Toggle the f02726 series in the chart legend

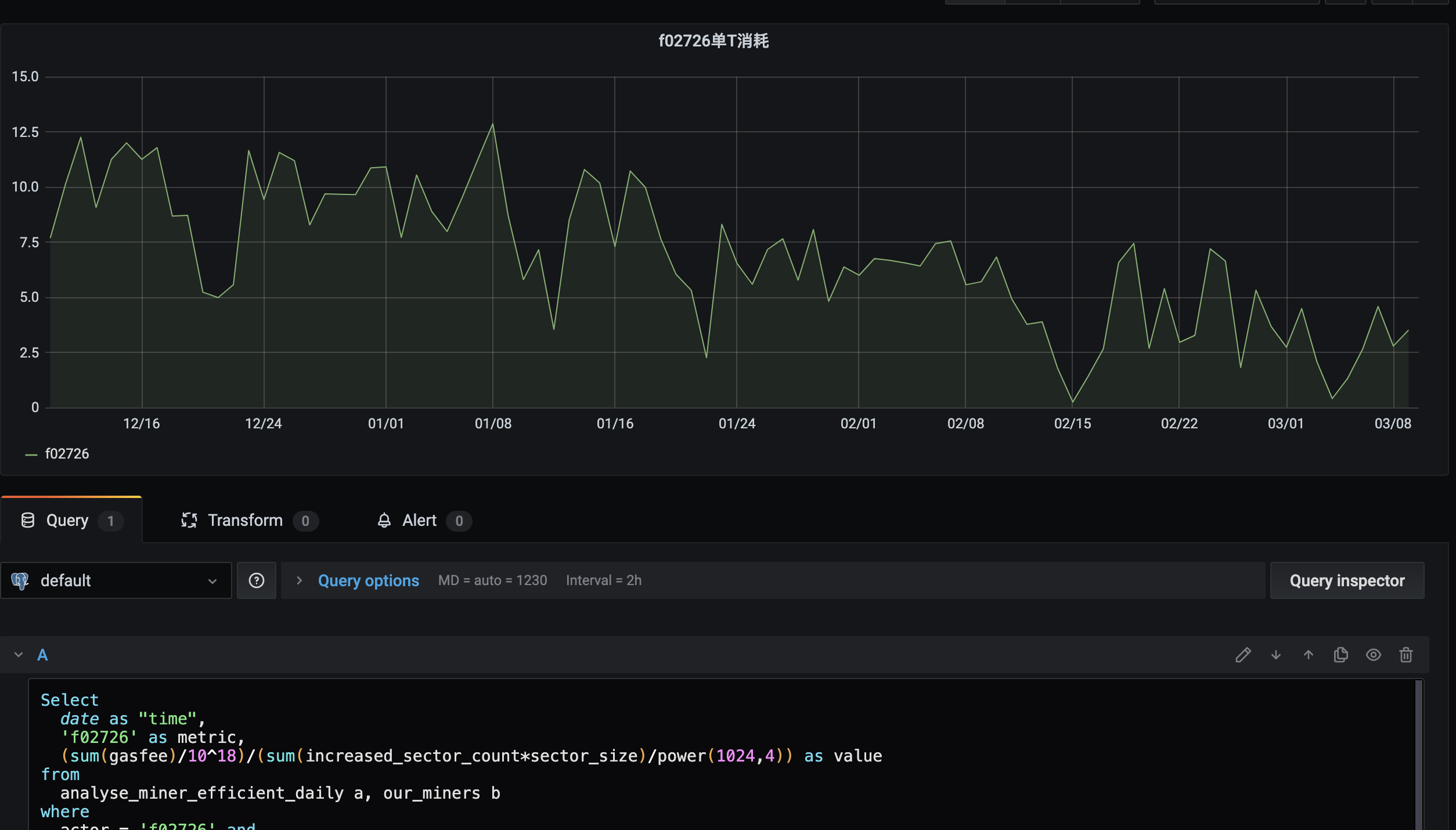click(67, 453)
